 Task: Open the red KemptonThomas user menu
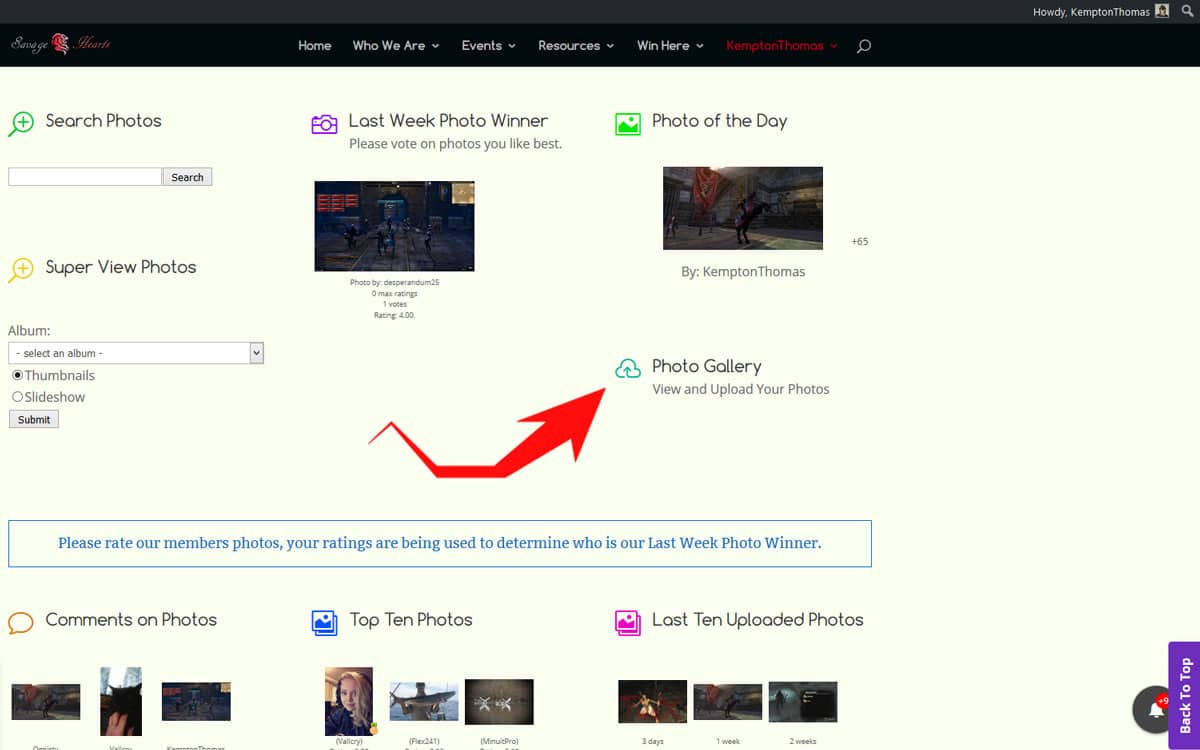click(x=782, y=46)
